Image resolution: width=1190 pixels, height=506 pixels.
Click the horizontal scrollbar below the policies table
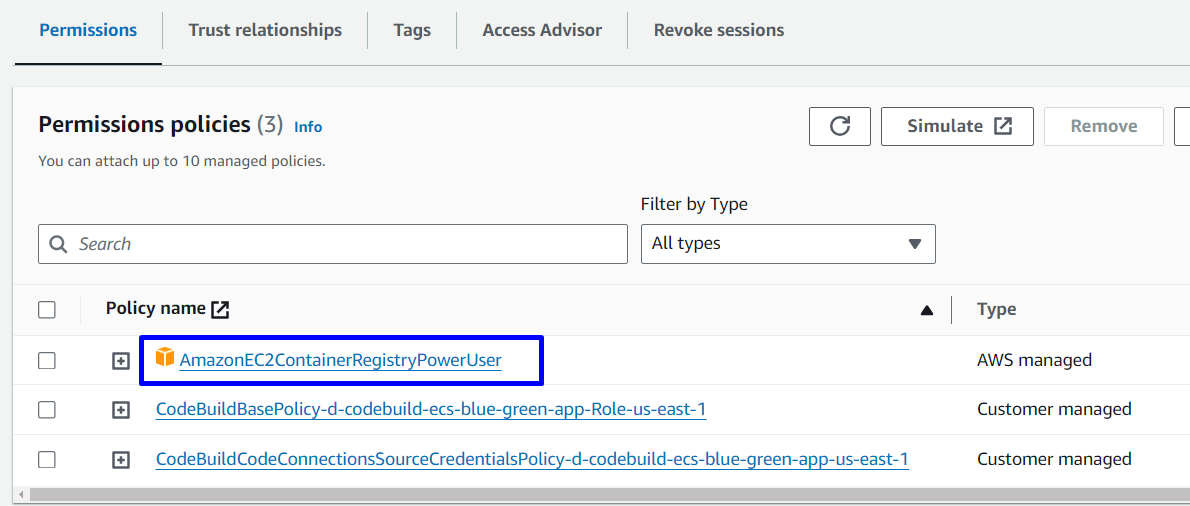pyautogui.click(x=600, y=495)
